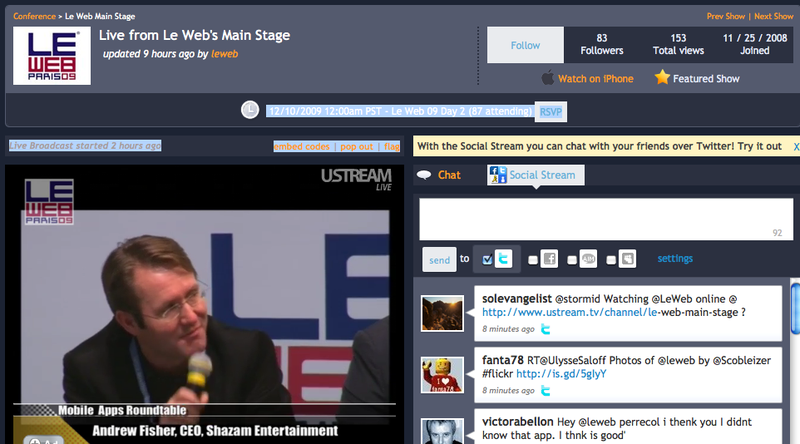
Task: Click the message text box
Action: pos(602,218)
